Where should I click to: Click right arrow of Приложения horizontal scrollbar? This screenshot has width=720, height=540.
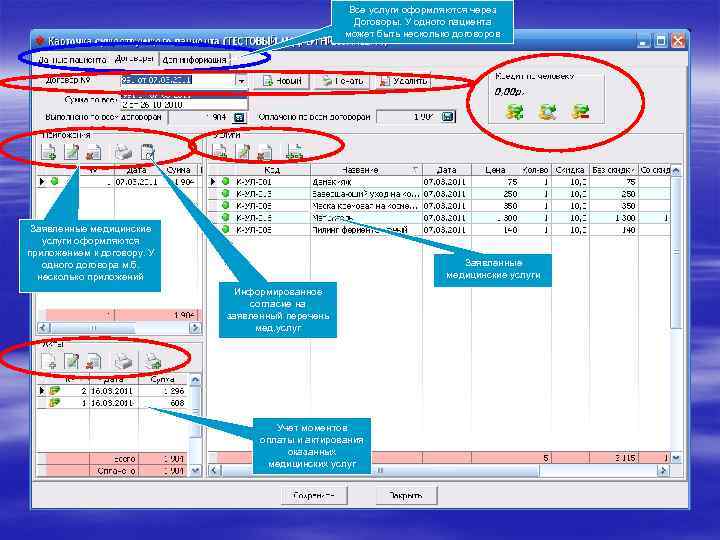(x=195, y=328)
